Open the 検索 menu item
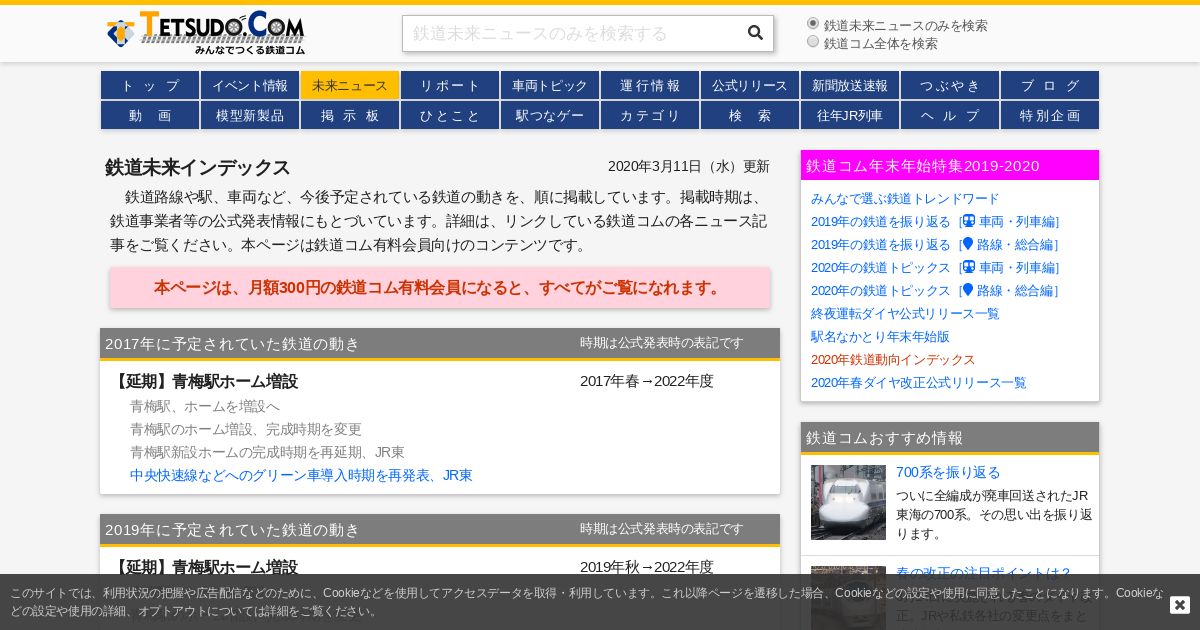 coord(750,115)
